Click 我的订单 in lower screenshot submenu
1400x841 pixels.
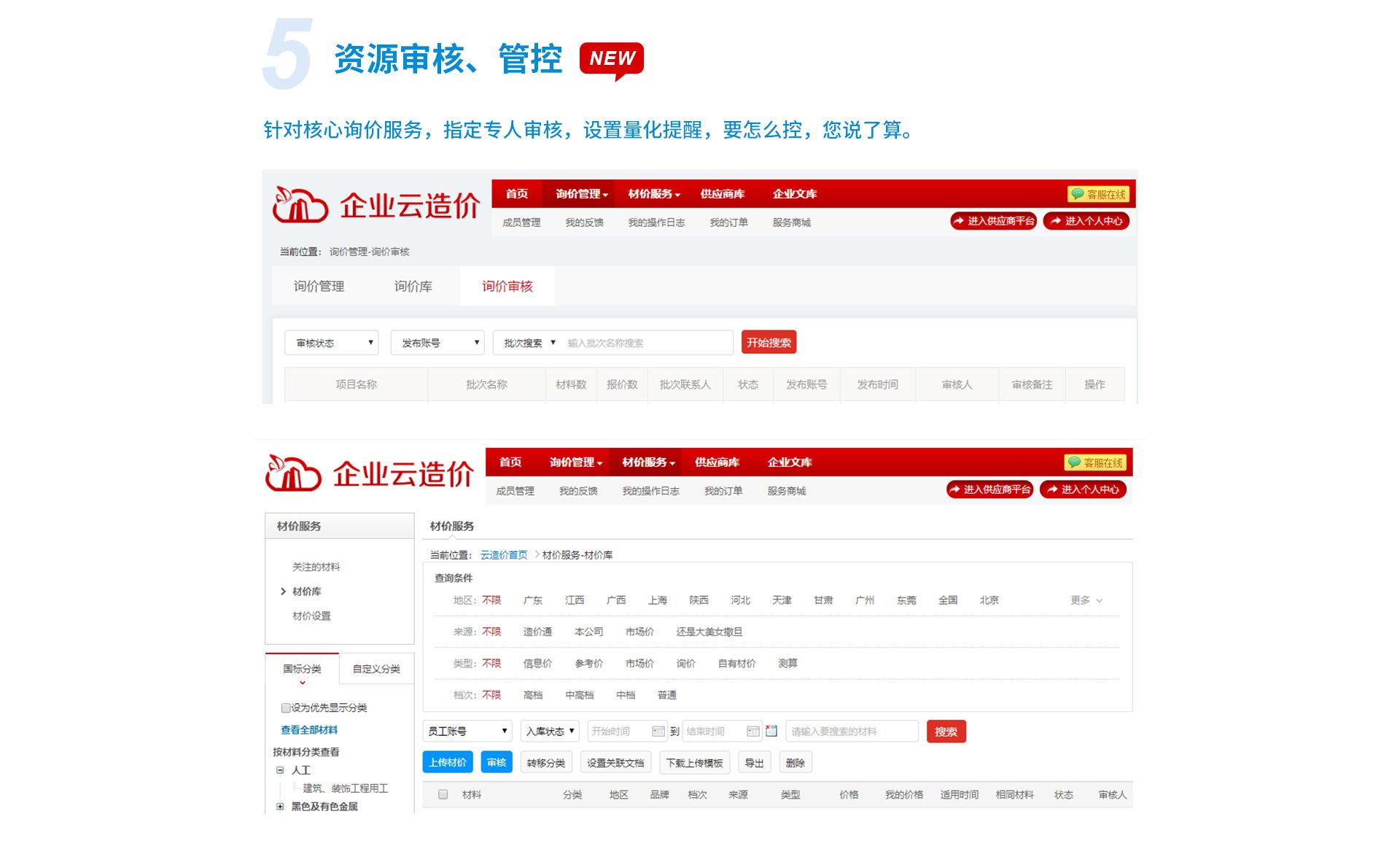click(x=723, y=491)
